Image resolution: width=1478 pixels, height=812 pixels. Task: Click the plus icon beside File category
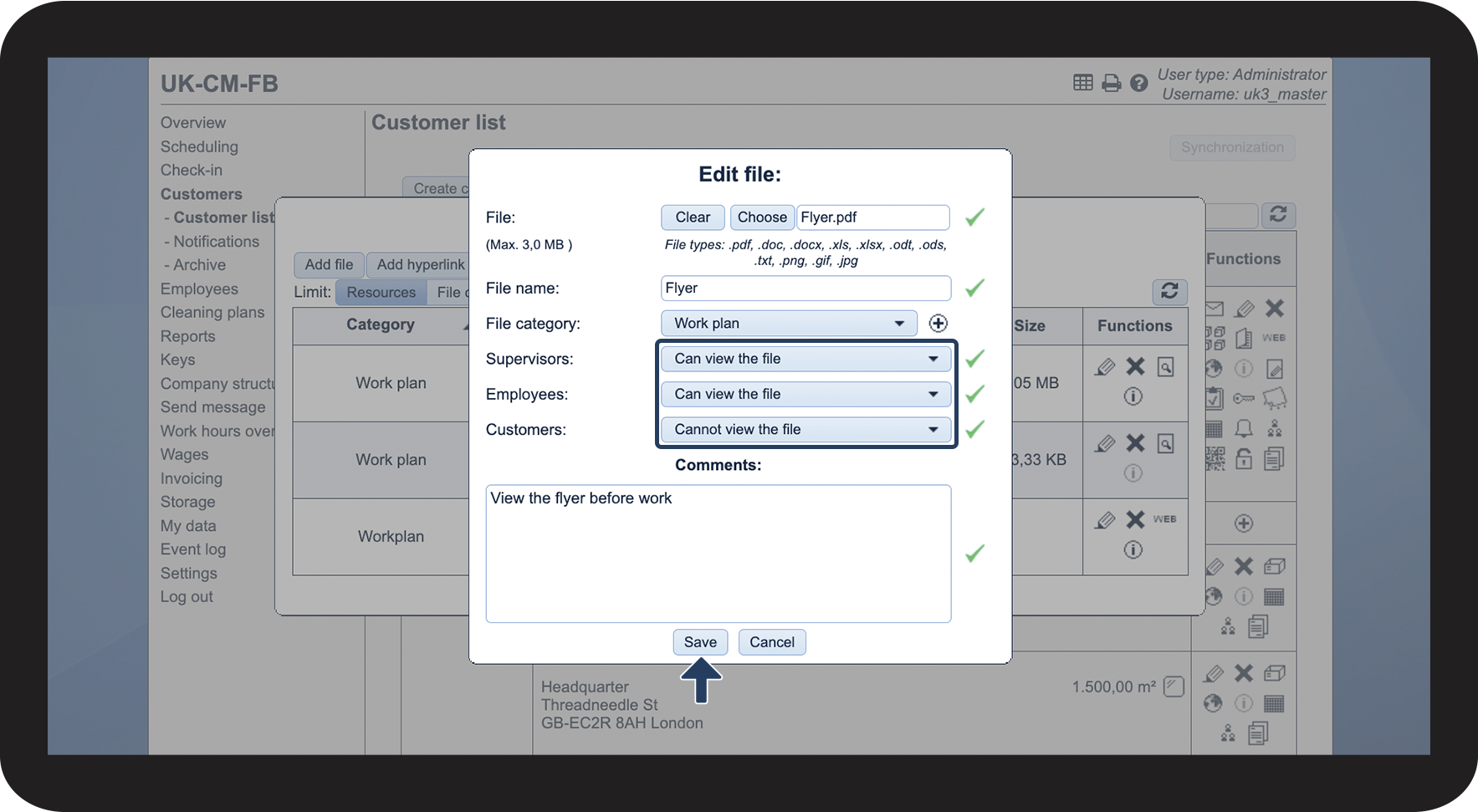(x=938, y=324)
